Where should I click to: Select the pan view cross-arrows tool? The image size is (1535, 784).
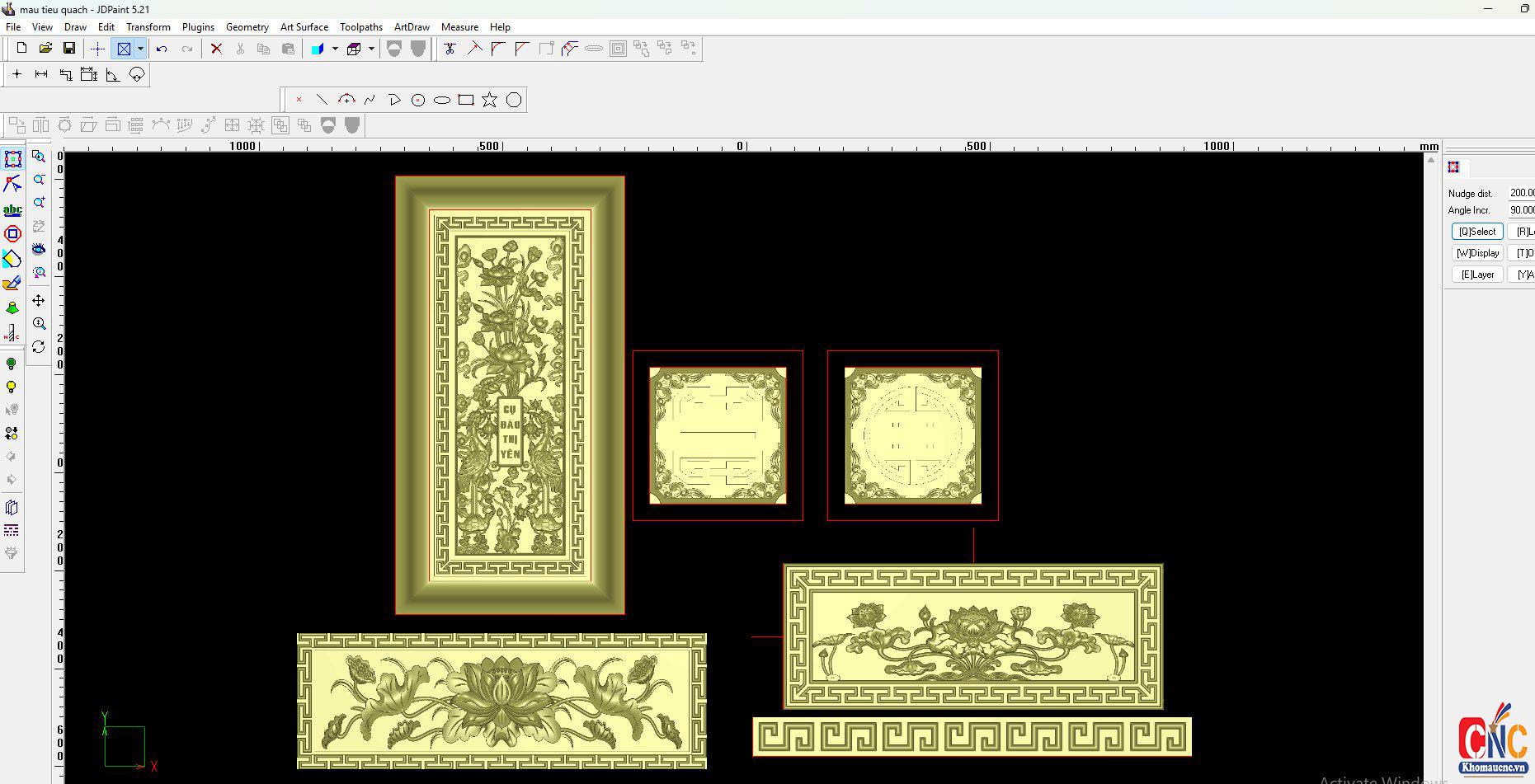click(39, 301)
